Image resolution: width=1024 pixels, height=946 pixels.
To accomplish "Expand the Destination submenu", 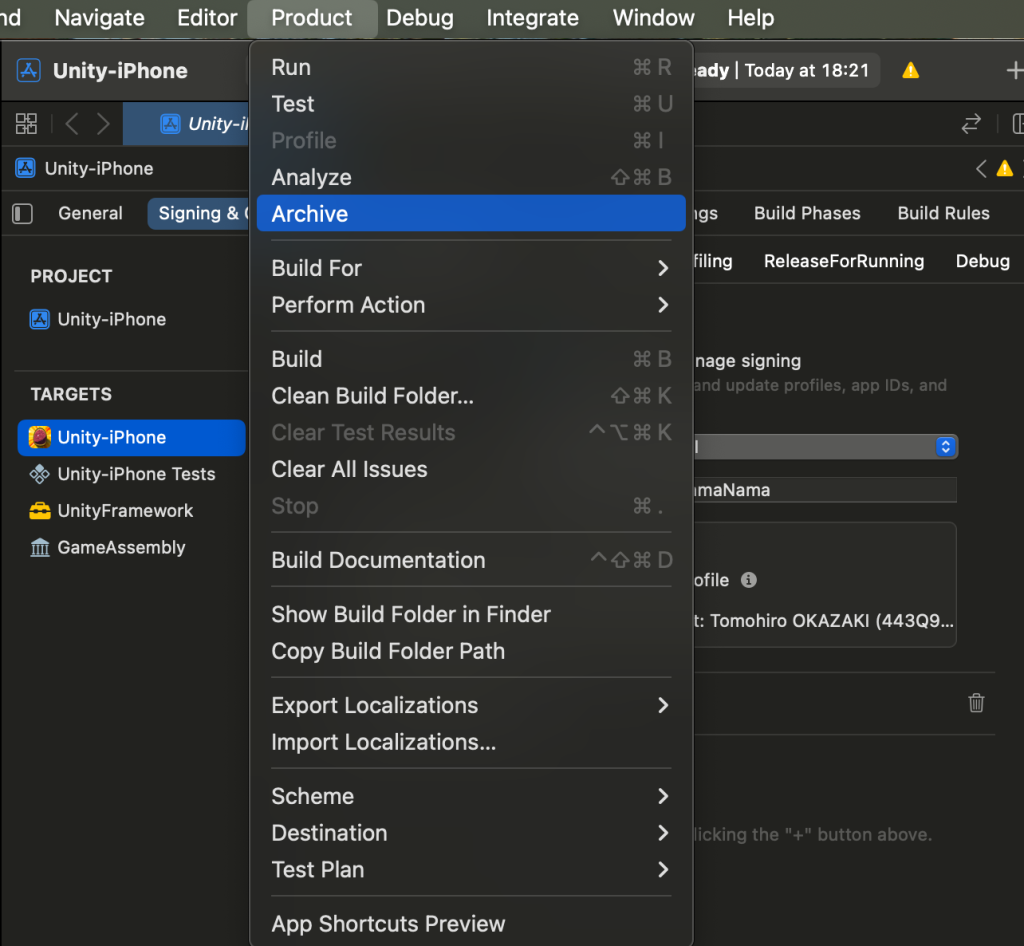I will (471, 833).
